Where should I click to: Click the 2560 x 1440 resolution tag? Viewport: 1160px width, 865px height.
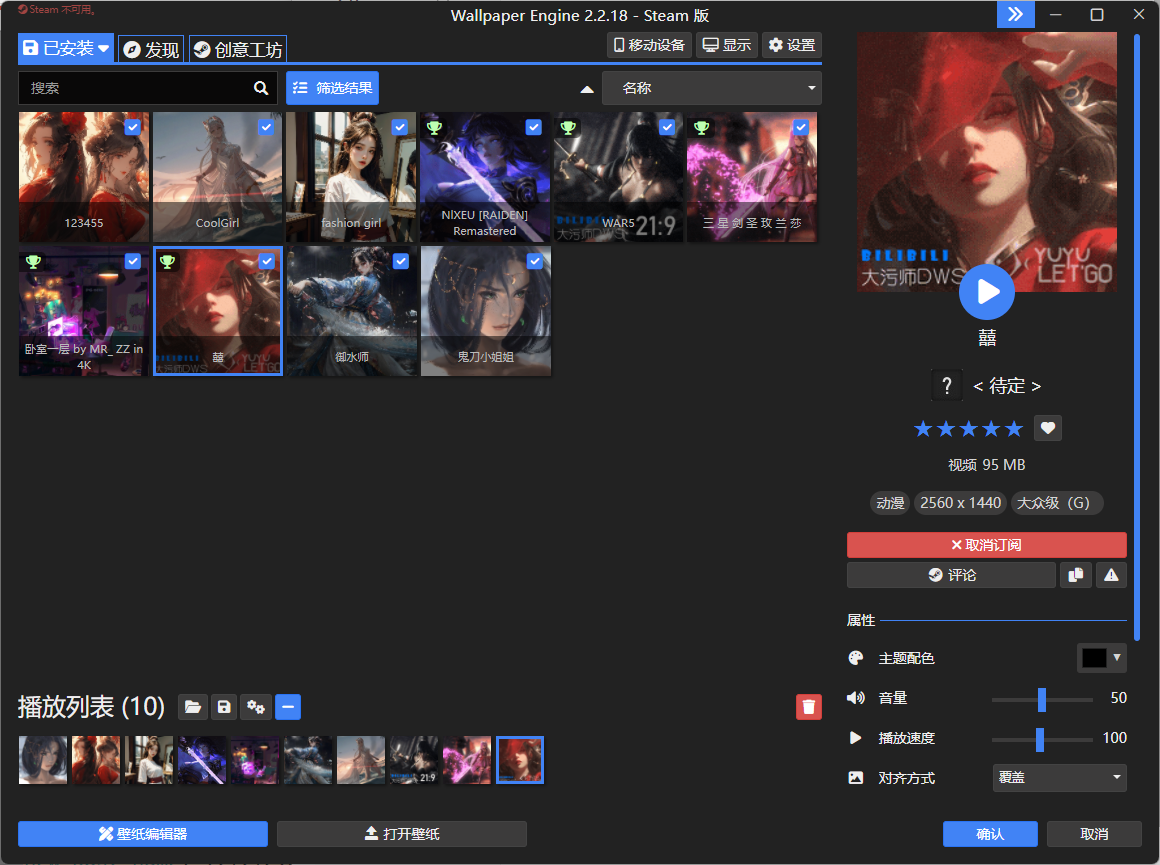coord(960,503)
